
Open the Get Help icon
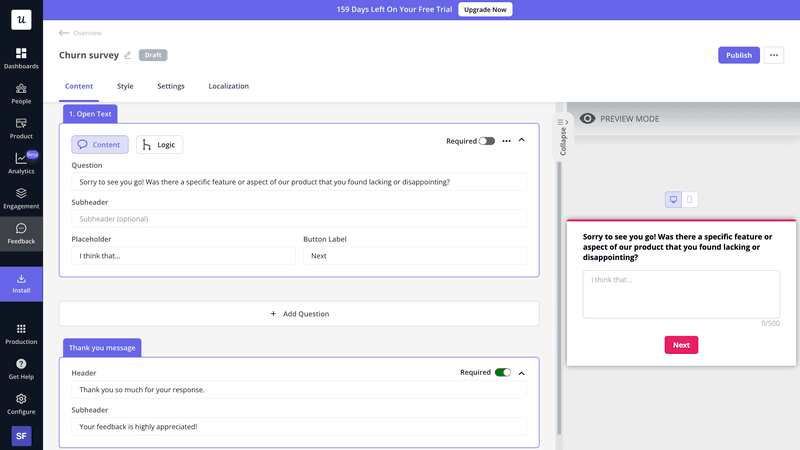point(21,368)
